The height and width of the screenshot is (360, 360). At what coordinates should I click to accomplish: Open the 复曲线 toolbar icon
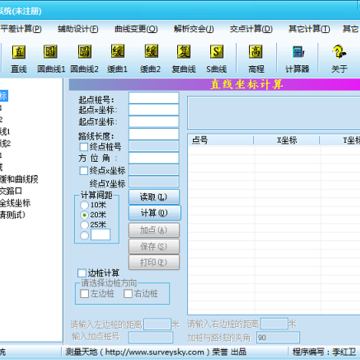[184, 58]
